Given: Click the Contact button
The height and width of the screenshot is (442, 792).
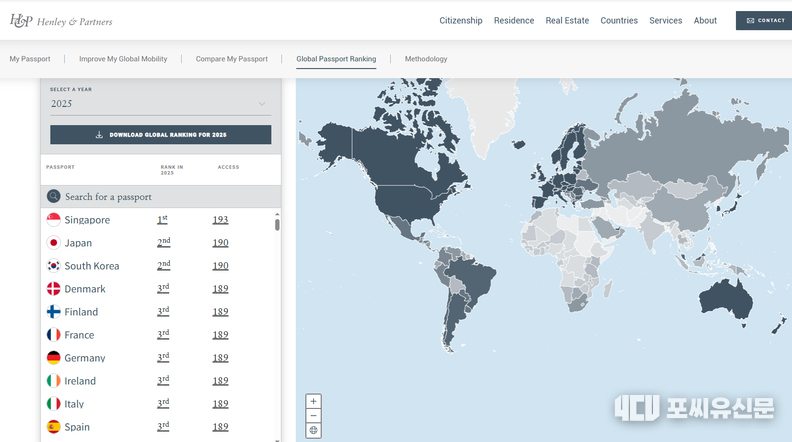Looking at the screenshot, I should pos(764,21).
